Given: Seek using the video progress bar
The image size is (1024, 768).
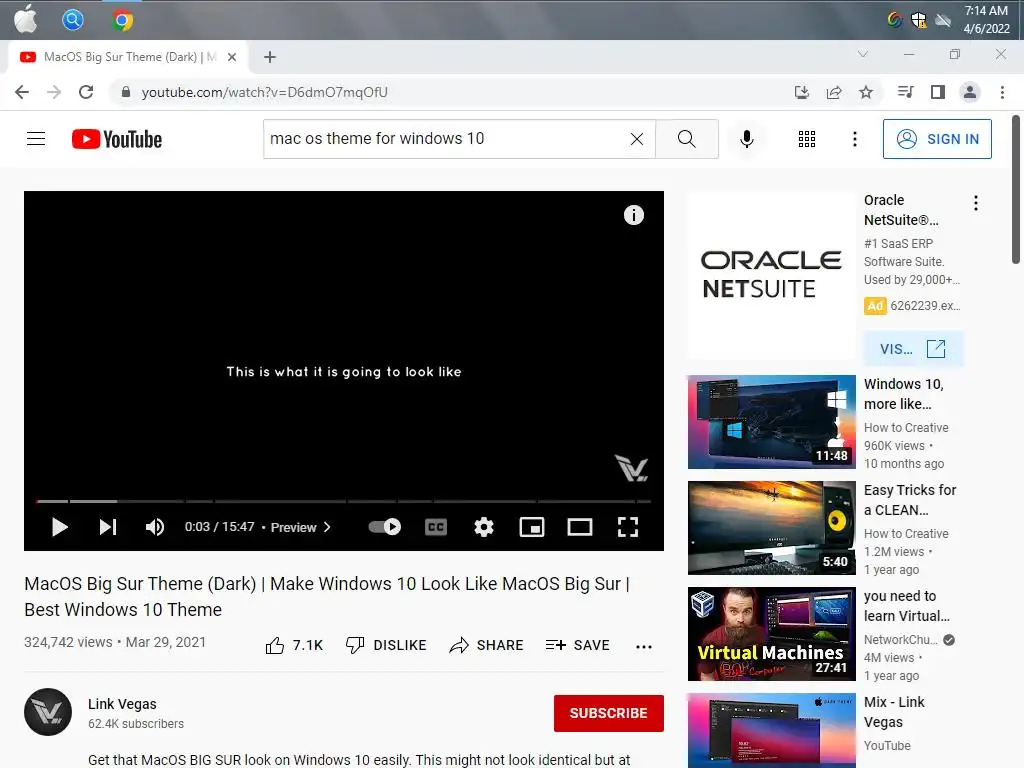Looking at the screenshot, I should [x=344, y=502].
